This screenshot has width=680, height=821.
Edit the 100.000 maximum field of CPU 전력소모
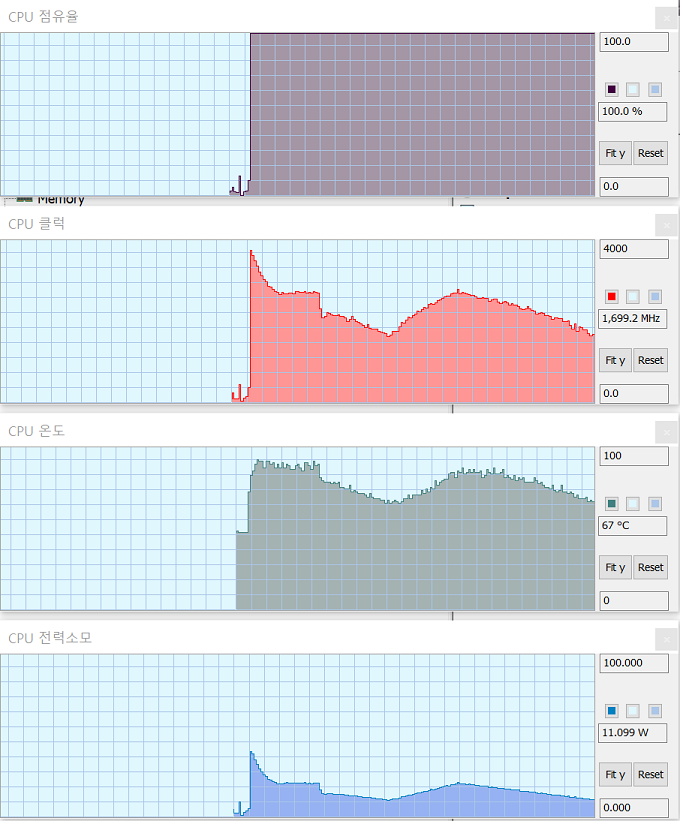click(x=634, y=663)
